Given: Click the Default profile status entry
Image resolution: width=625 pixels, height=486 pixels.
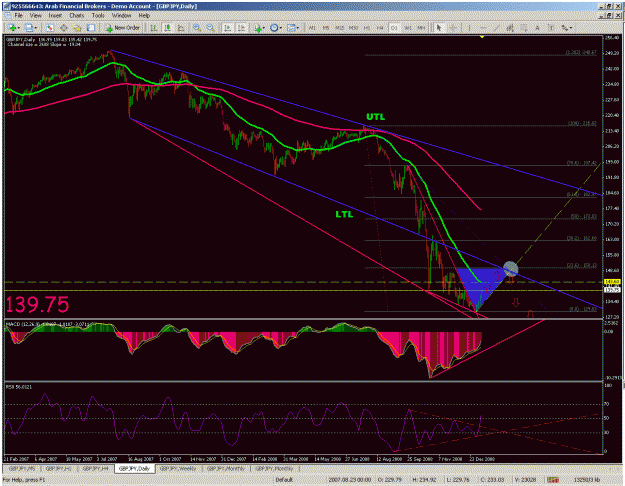Looking at the screenshot, I should 284,480.
